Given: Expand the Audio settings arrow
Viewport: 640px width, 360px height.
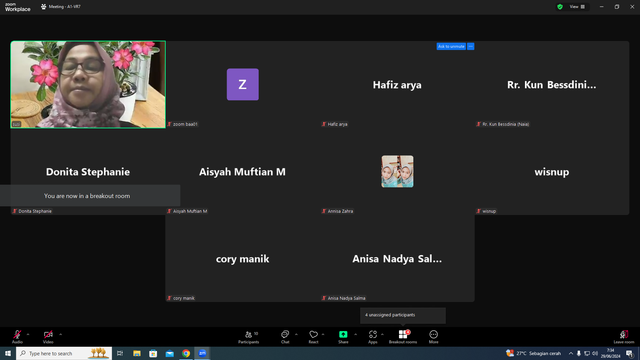Looking at the screenshot, I should tap(28, 334).
